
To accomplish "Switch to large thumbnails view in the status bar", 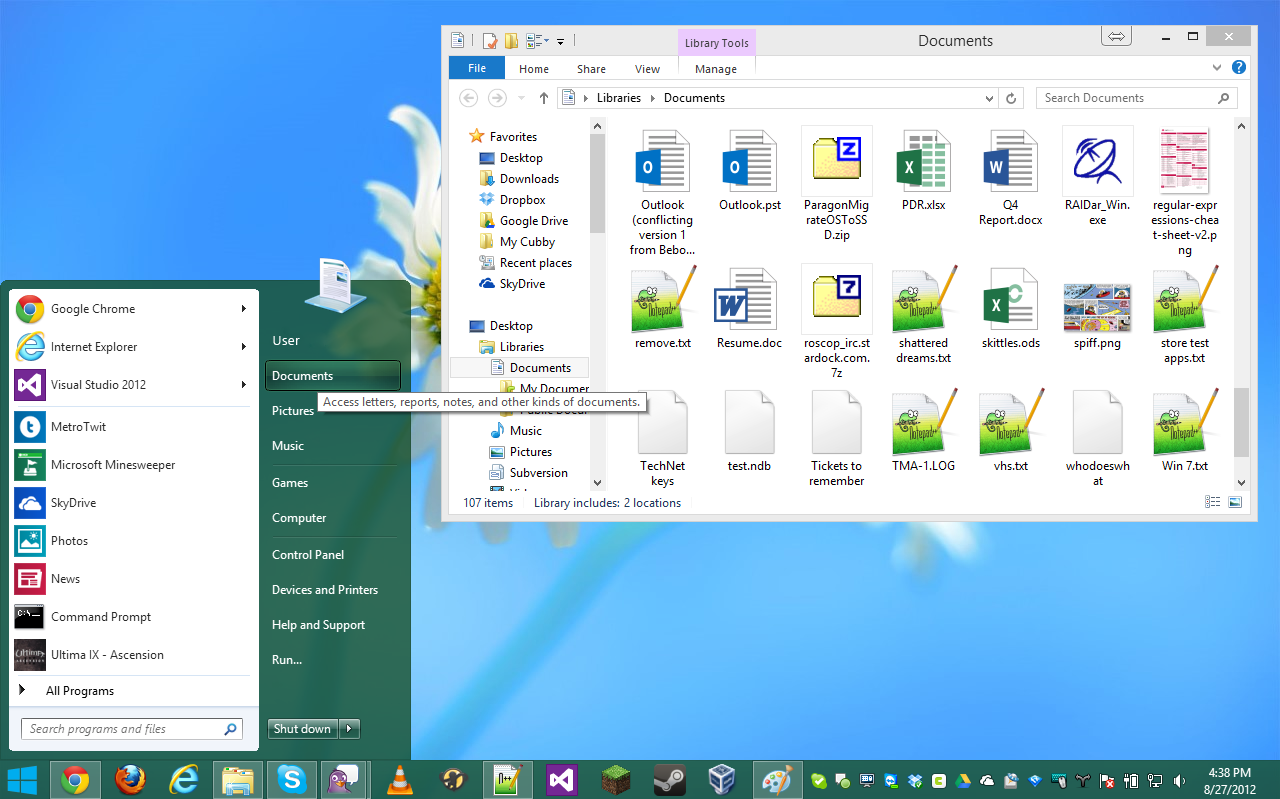I will [1235, 502].
